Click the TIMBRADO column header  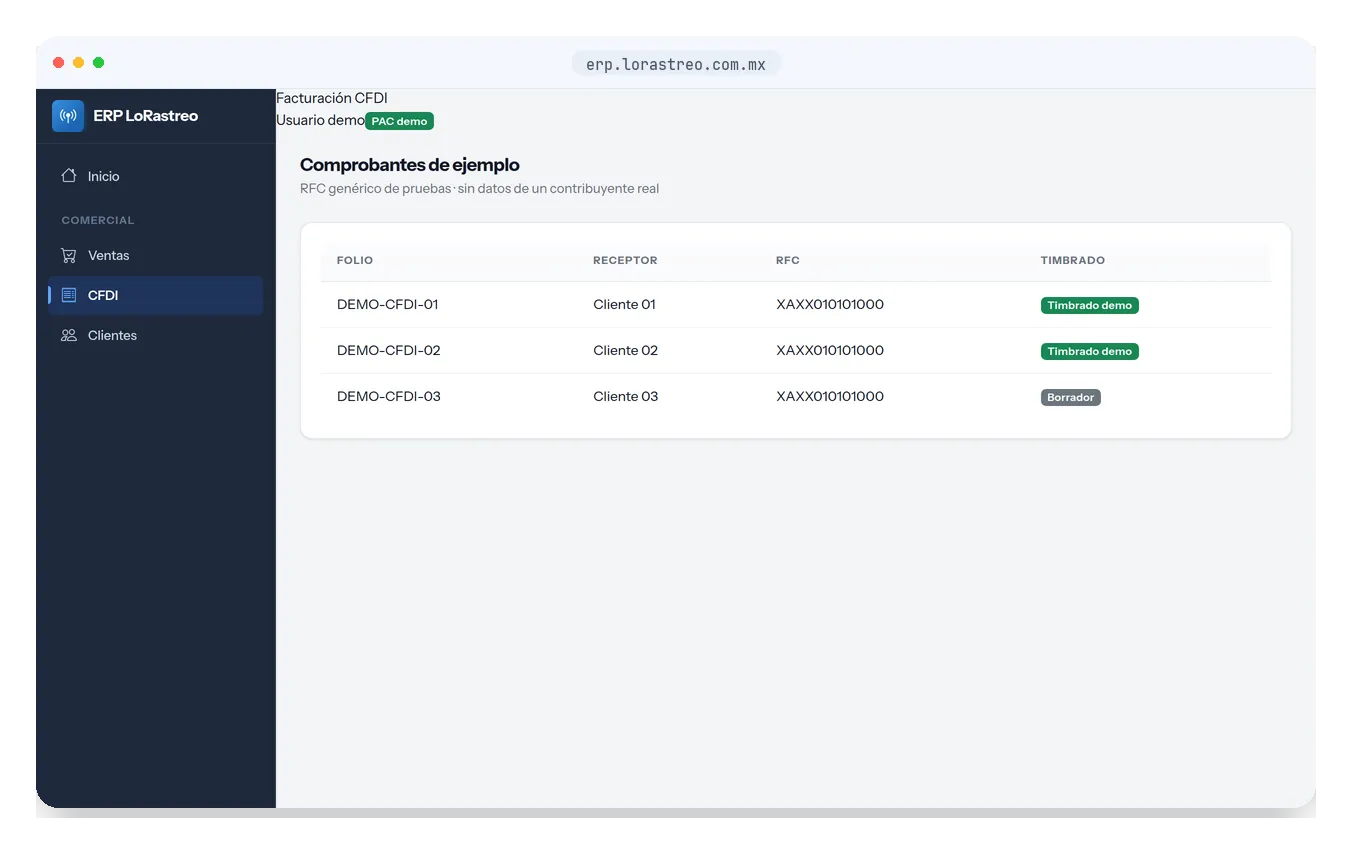coord(1072,260)
